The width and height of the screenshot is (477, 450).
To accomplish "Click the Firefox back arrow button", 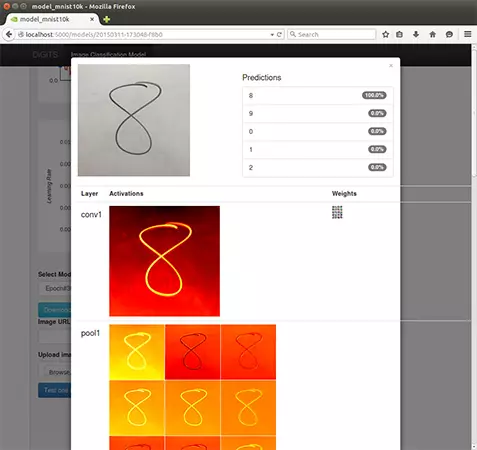I will [x=9, y=34].
